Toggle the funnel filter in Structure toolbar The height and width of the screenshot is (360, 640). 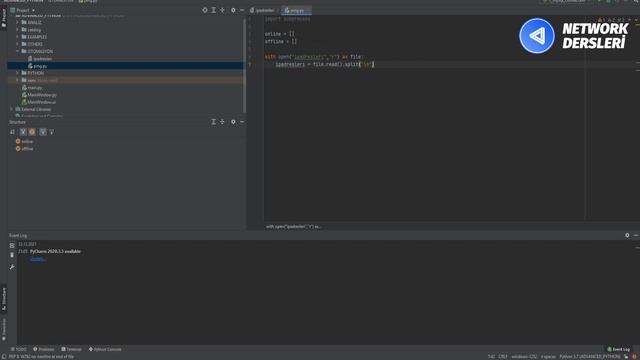point(51,132)
